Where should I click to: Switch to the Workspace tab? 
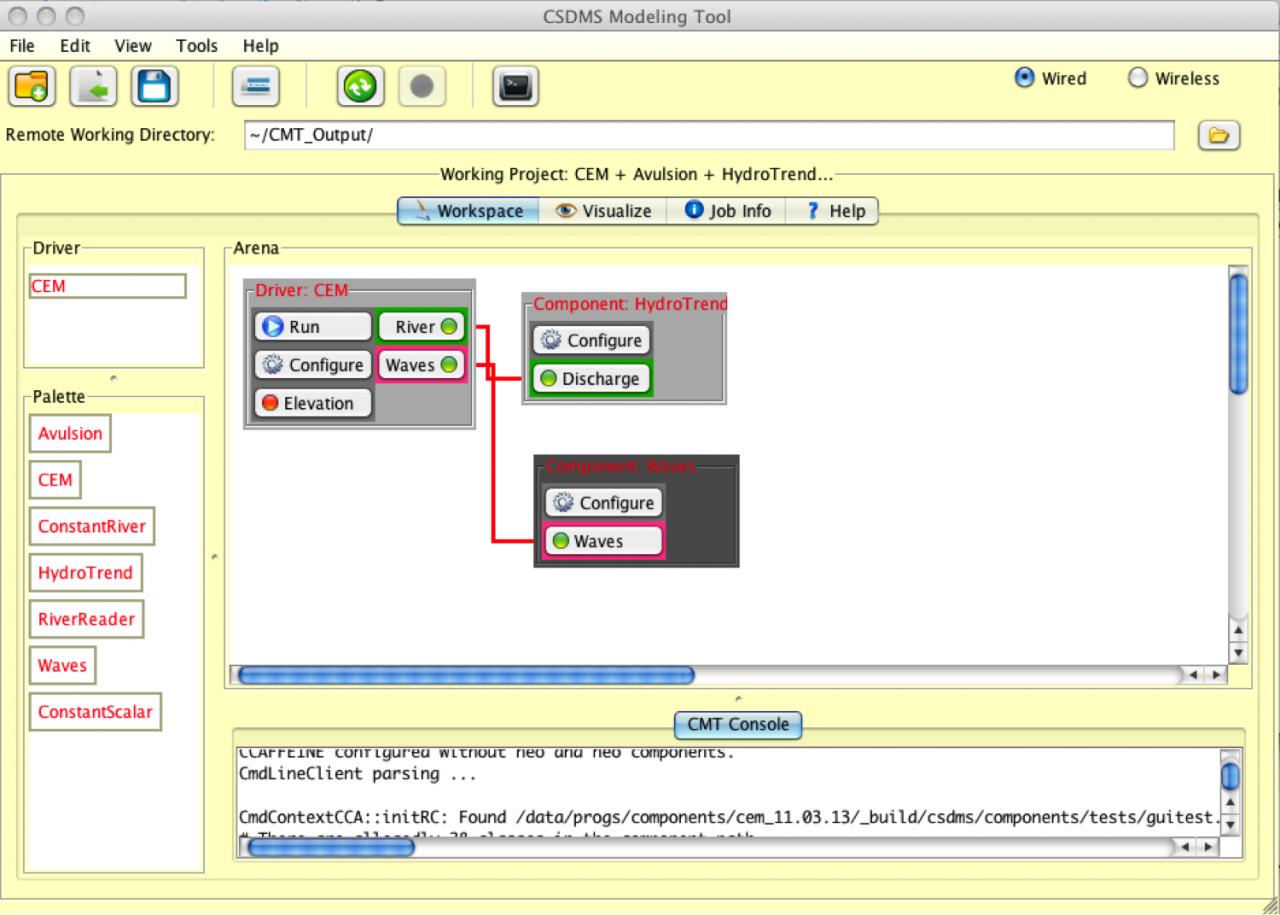[468, 211]
